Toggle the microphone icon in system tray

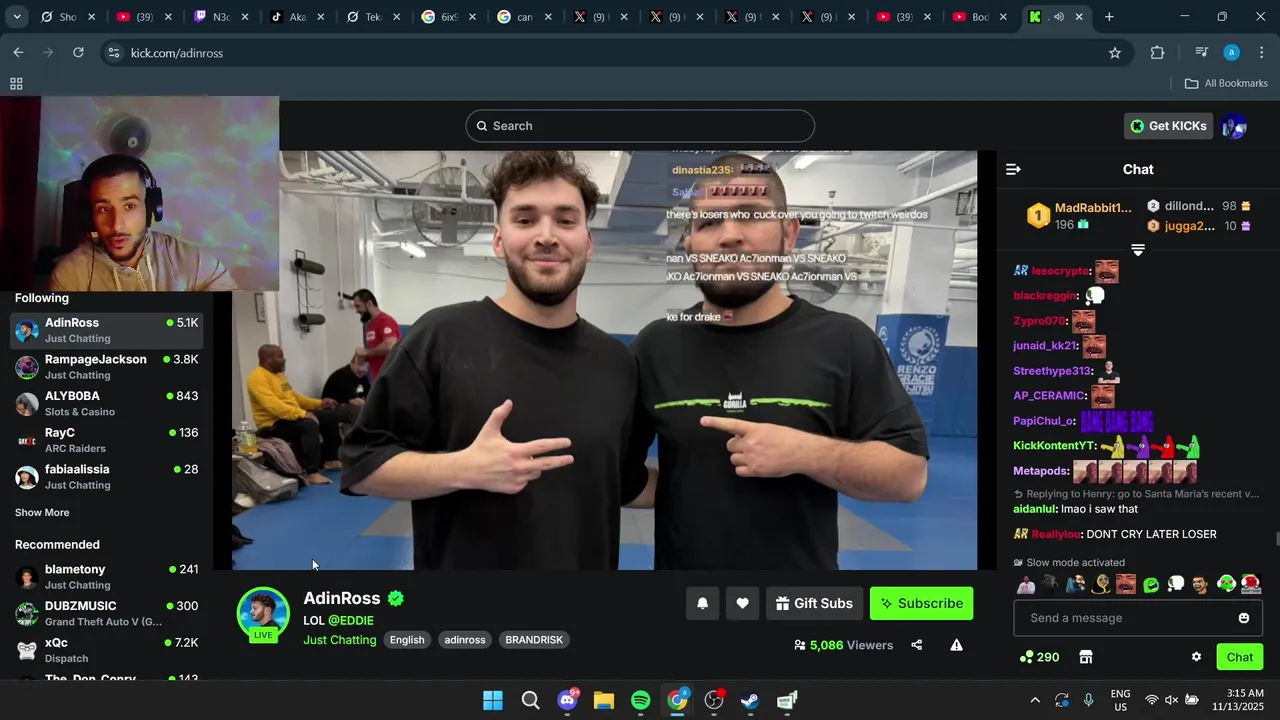click(x=1088, y=700)
